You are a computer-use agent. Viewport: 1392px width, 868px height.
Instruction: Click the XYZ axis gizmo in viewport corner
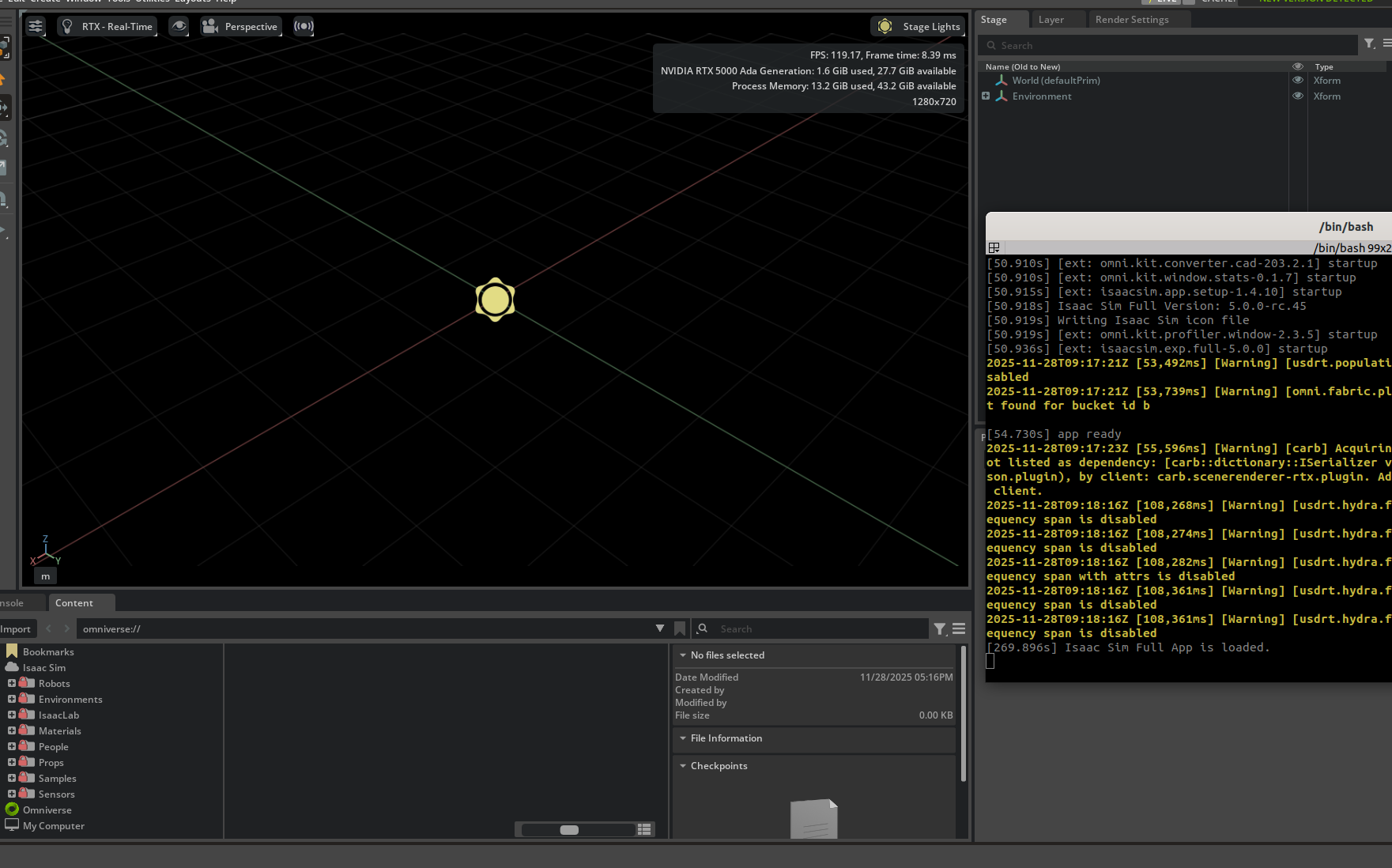pos(45,550)
